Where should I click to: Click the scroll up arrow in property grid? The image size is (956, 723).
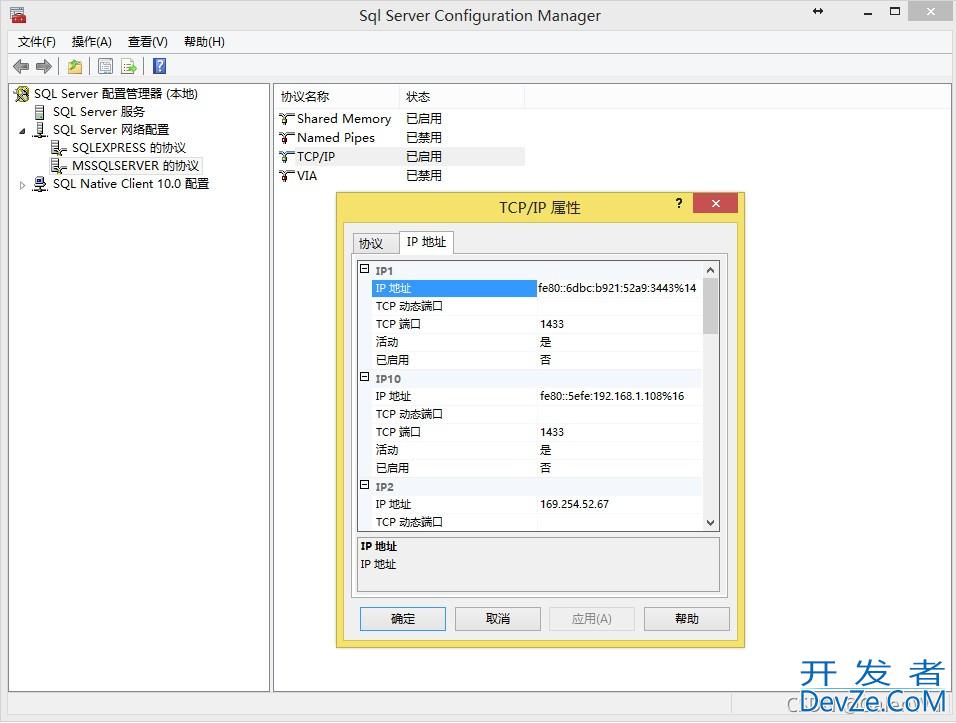710,270
